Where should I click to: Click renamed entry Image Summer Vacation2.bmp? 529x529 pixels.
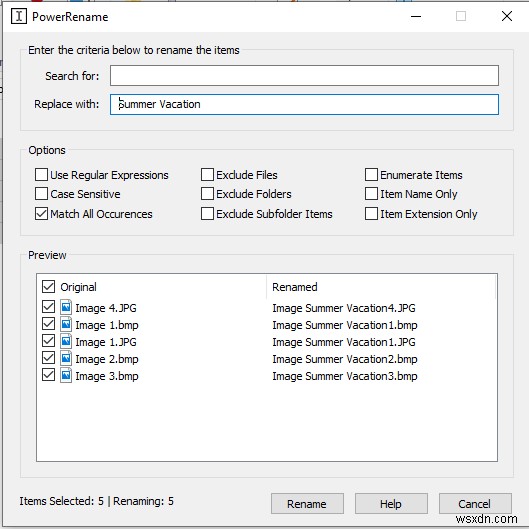pyautogui.click(x=345, y=359)
